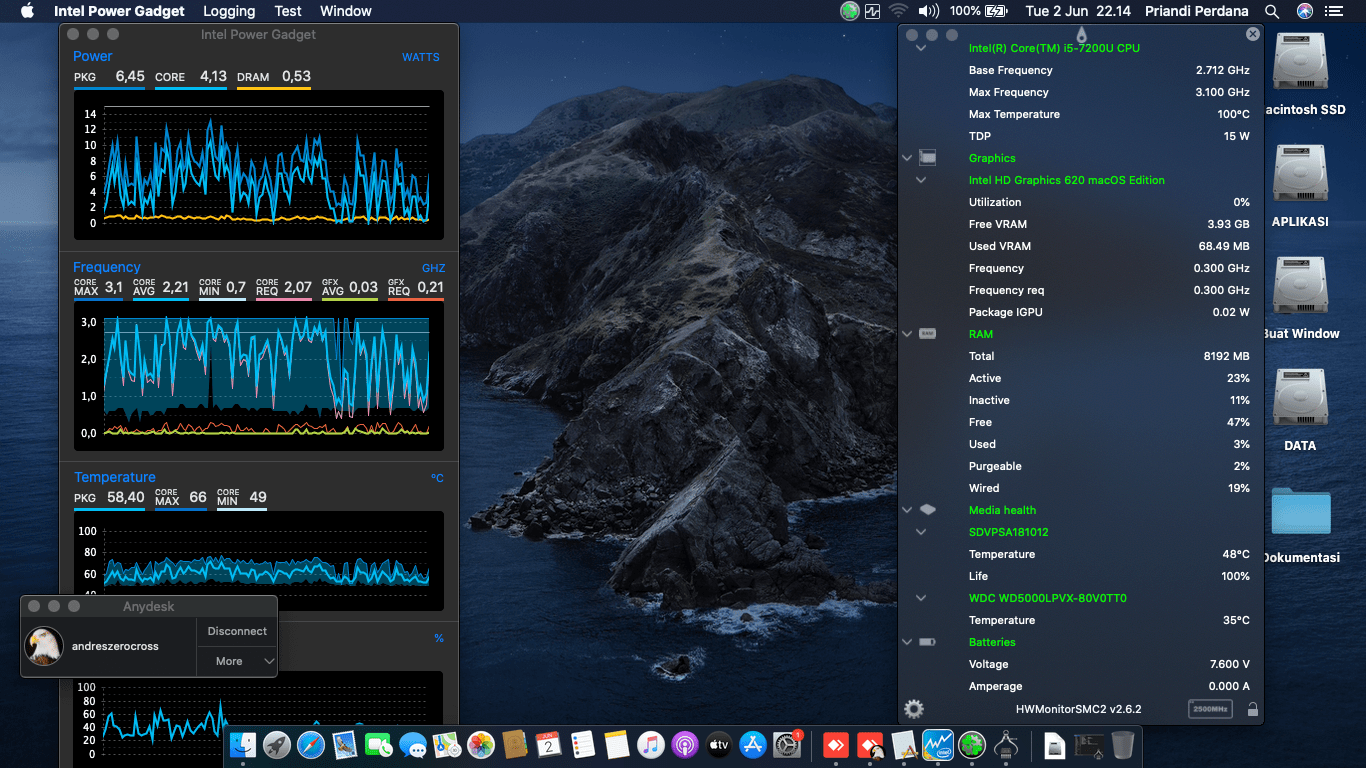Click the TDP row in HWMonitorSMC2
Screen dimensions: 1366x768
(x=1081, y=136)
